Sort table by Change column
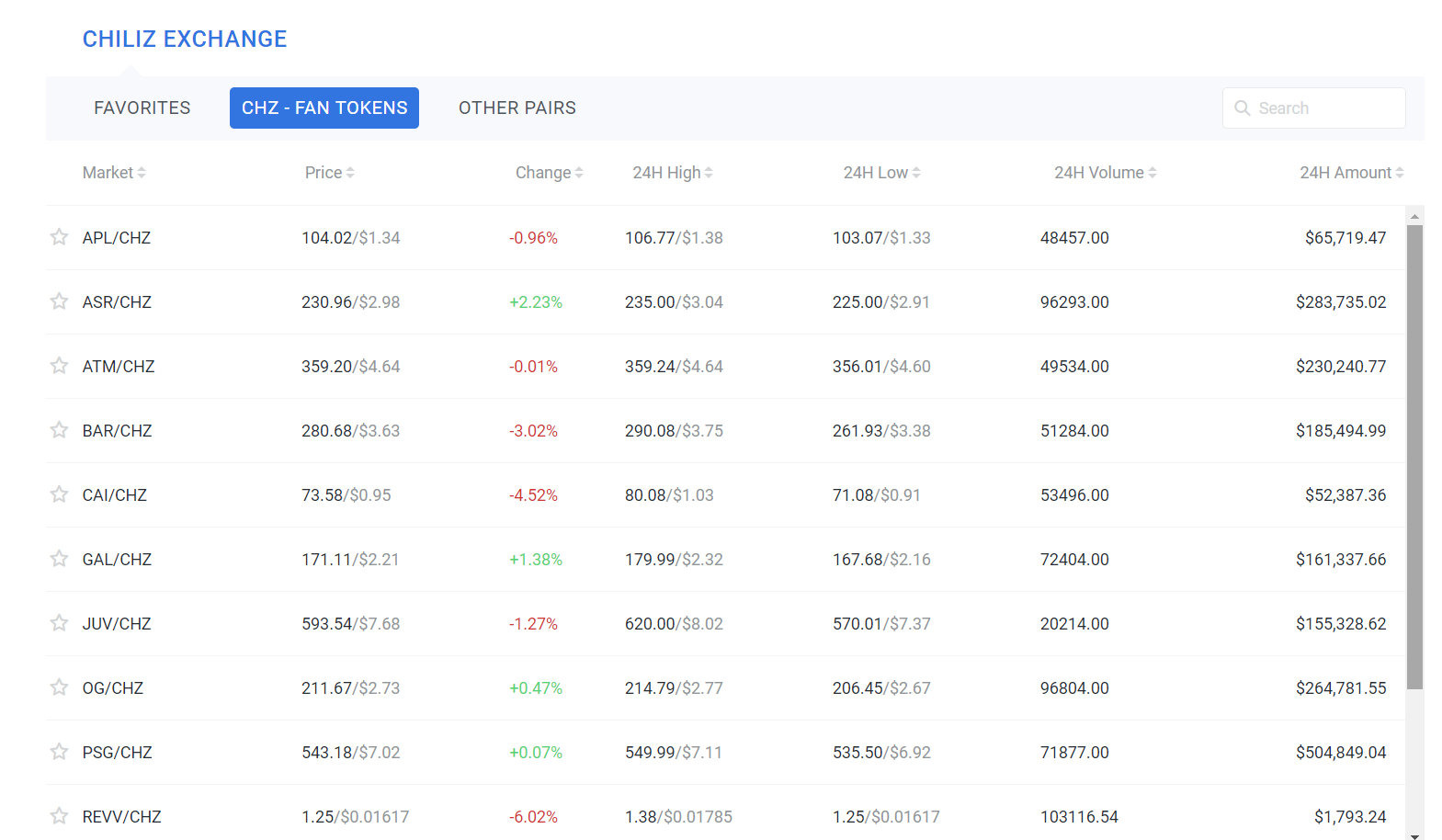Viewport: 1442px width, 840px height. (550, 173)
